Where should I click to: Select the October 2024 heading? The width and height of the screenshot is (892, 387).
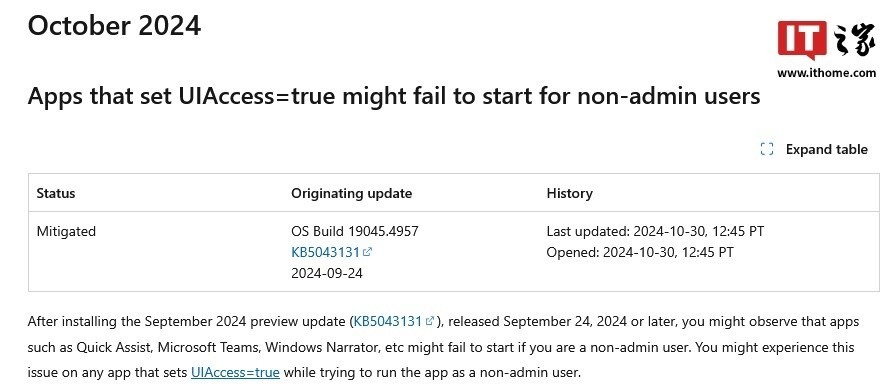[114, 26]
